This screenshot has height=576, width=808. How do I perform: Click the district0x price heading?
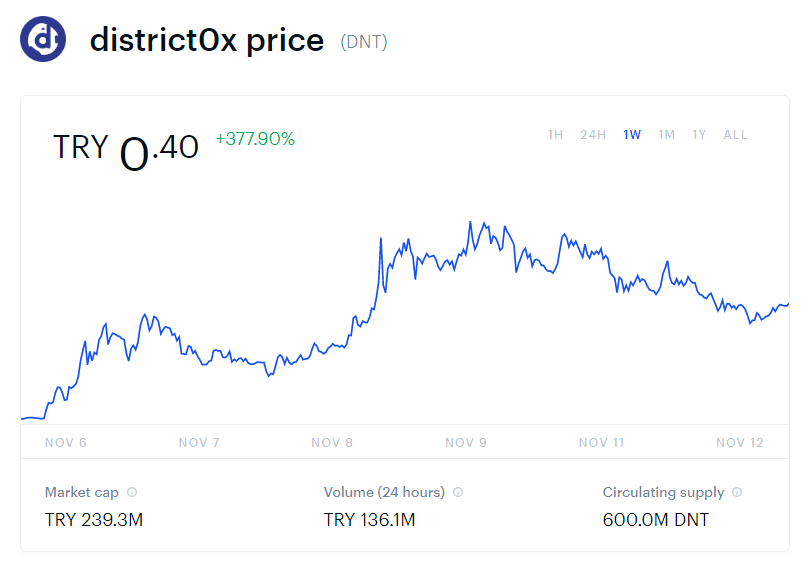[207, 40]
